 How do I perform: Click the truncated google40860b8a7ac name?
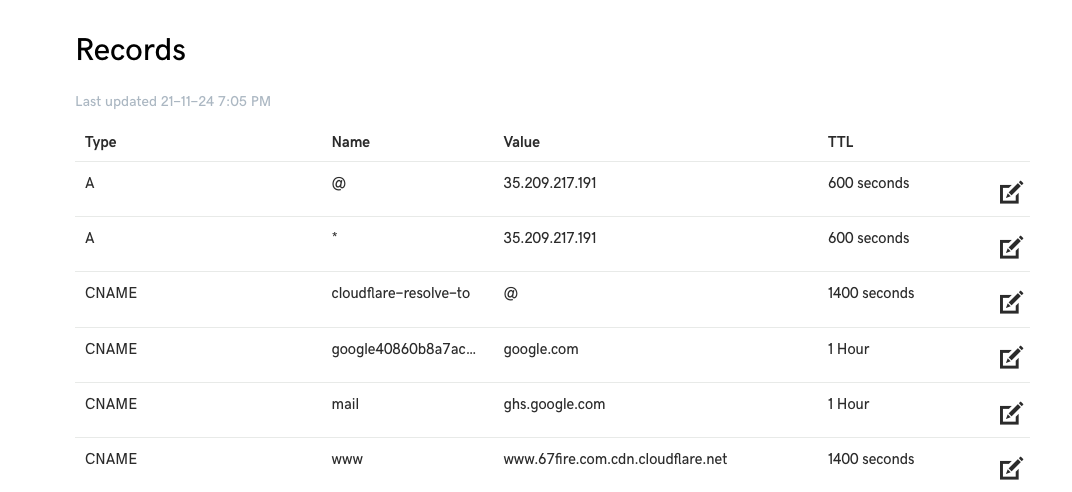coord(403,349)
